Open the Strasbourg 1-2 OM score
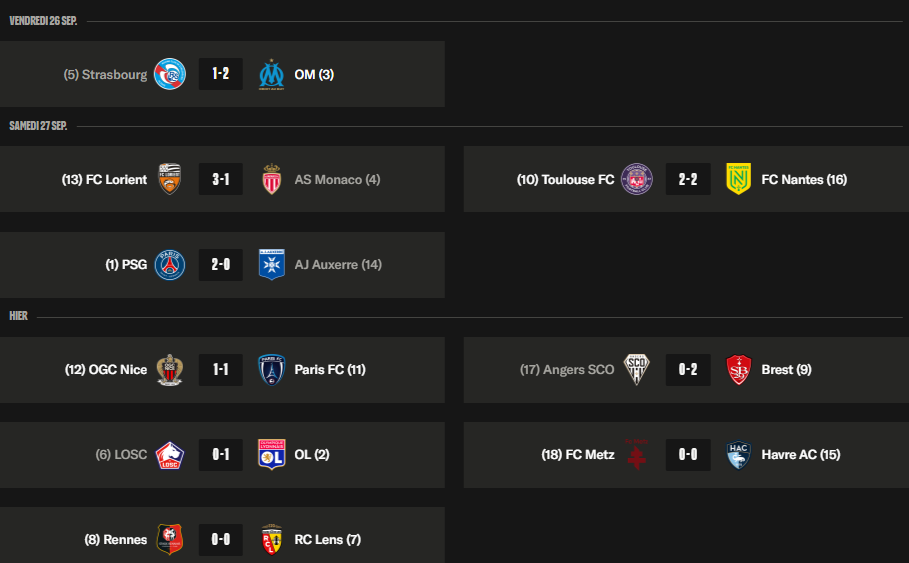Image resolution: width=909 pixels, height=563 pixels. click(221, 74)
